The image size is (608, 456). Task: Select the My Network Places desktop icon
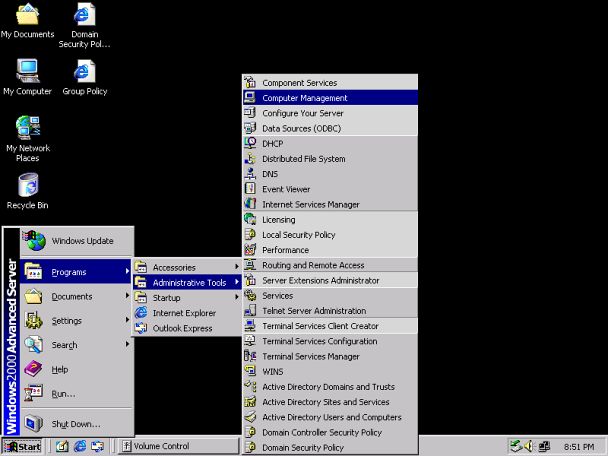[28, 138]
